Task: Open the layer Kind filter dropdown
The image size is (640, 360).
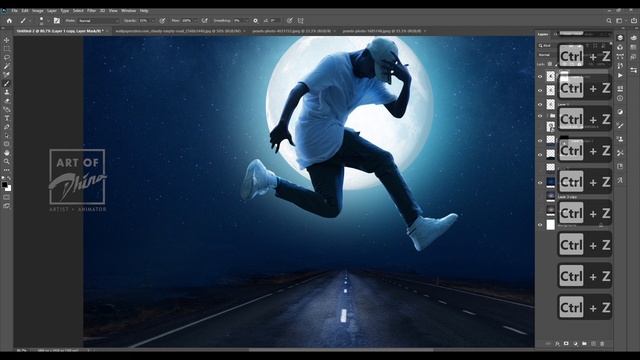Action: click(547, 46)
